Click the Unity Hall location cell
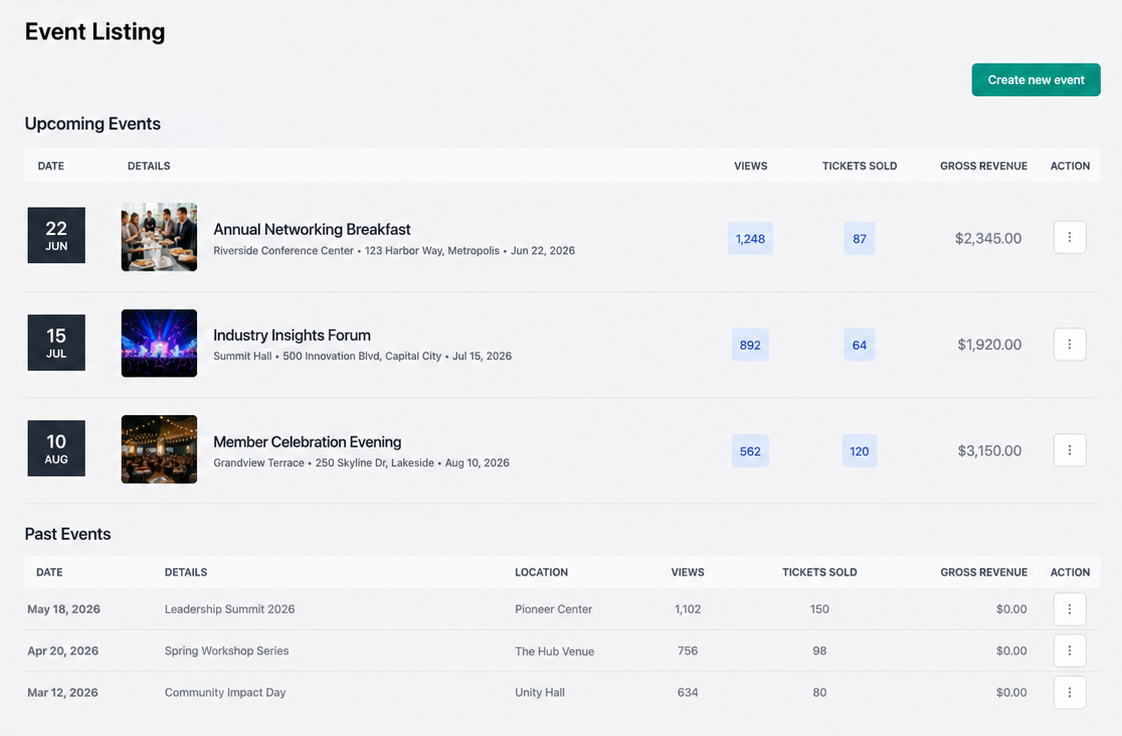The width and height of the screenshot is (1122, 736). click(x=540, y=692)
